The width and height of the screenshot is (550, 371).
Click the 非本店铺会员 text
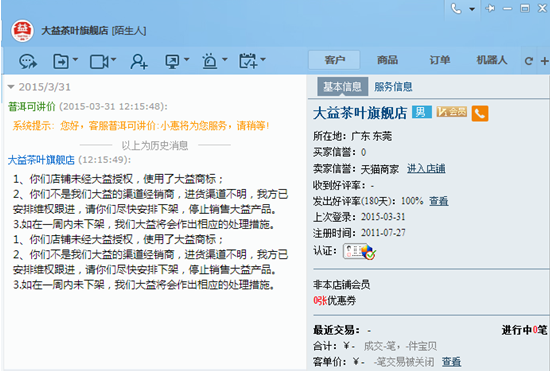tap(342, 284)
